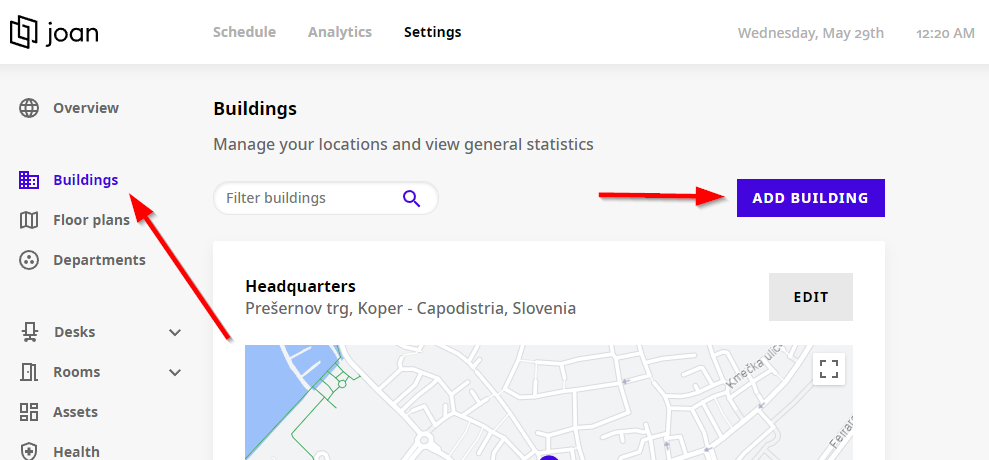This screenshot has width=989, height=460.
Task: Open Departments in the sidebar
Action: 99,260
